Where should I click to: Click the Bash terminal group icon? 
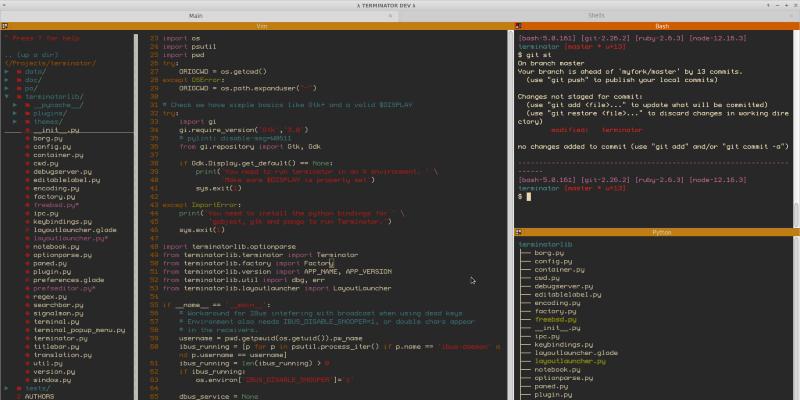pos(519,26)
